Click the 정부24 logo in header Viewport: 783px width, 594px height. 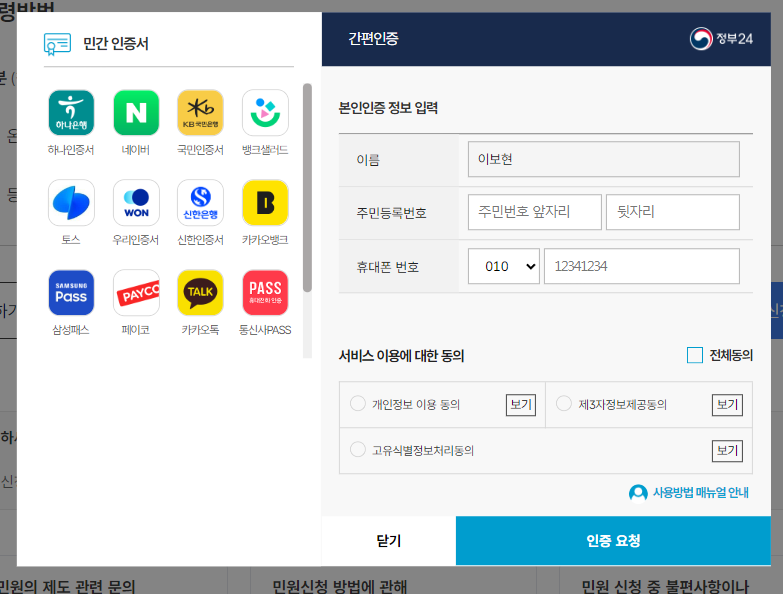(721, 38)
